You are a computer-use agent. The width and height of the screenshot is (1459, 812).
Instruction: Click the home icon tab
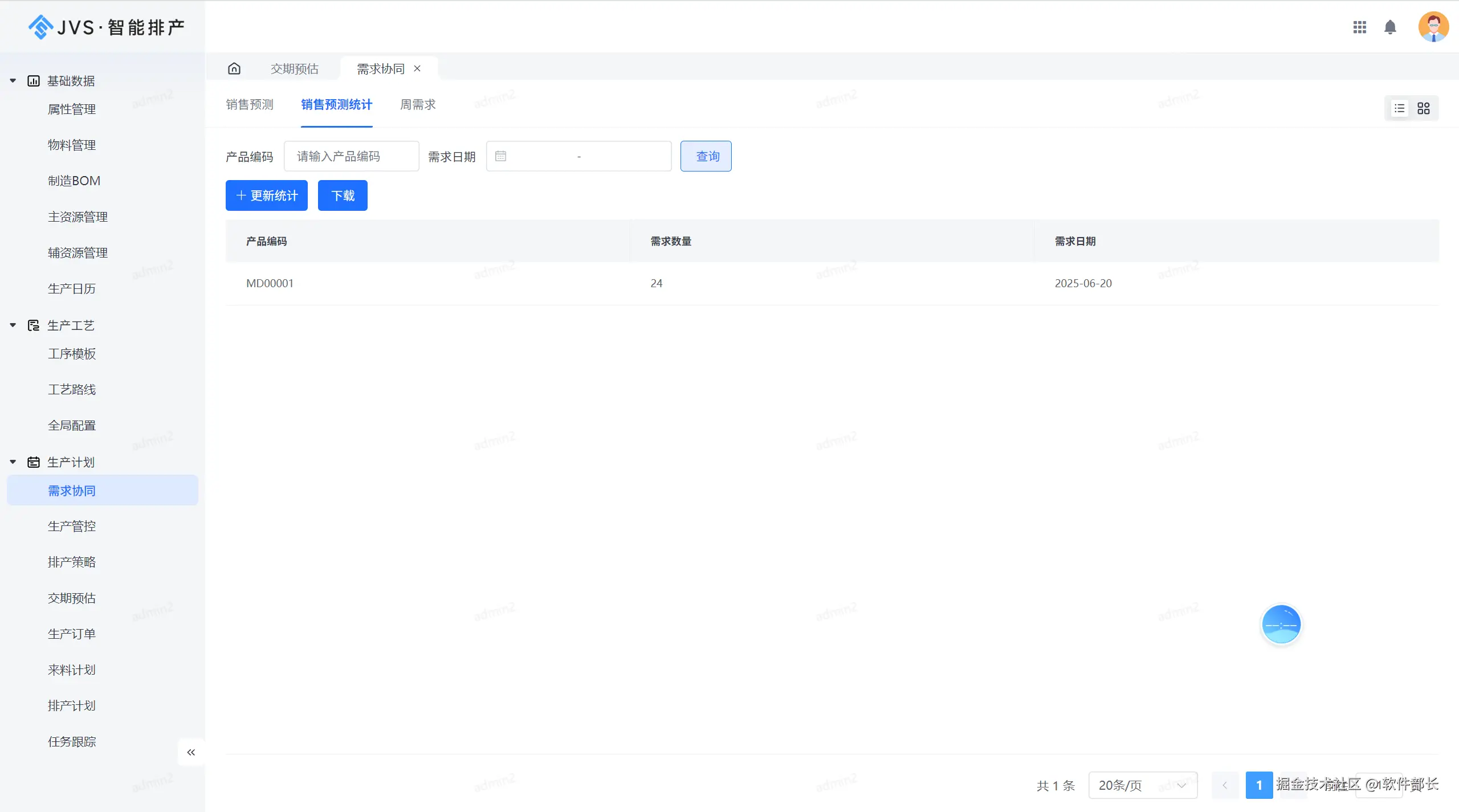point(234,69)
